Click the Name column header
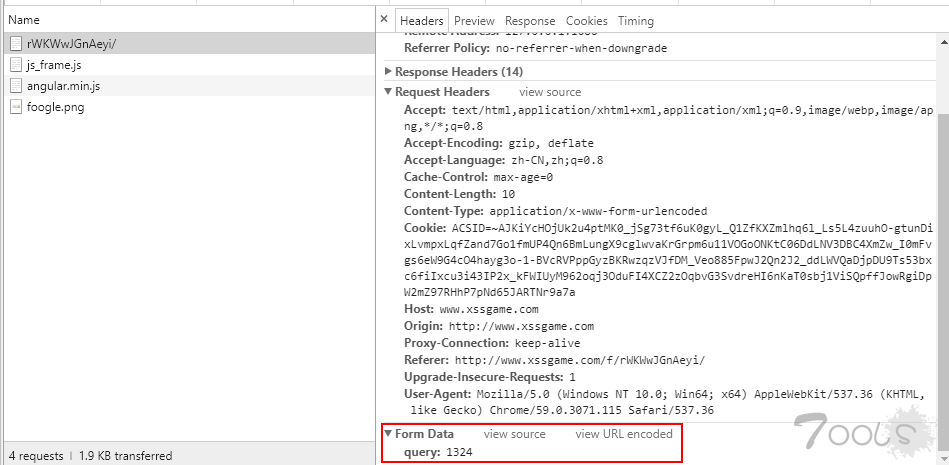The image size is (949, 465). point(189,20)
